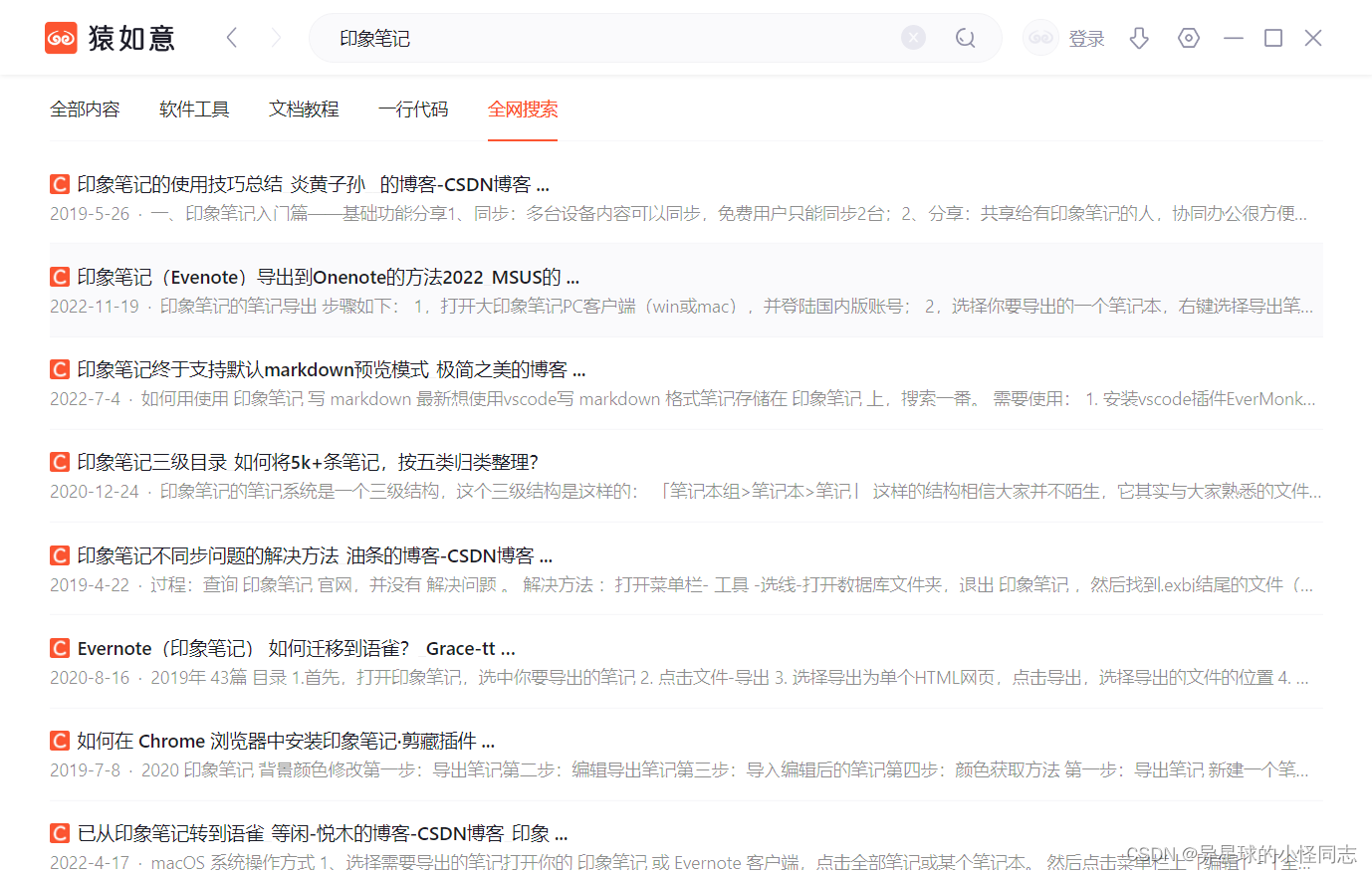
Task: Open result 印象笔记不同步问题的解决方法
Action: 315,555
